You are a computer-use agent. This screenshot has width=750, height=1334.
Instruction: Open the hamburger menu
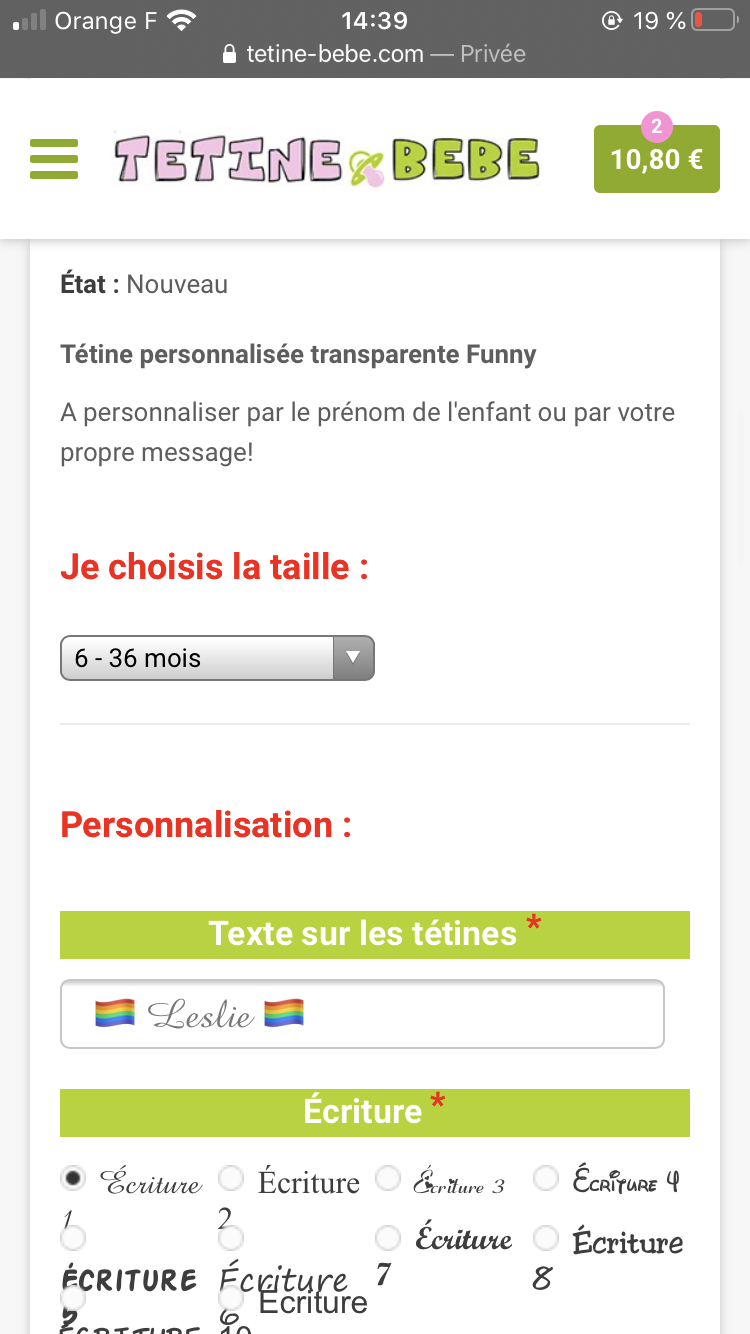pos(54,159)
